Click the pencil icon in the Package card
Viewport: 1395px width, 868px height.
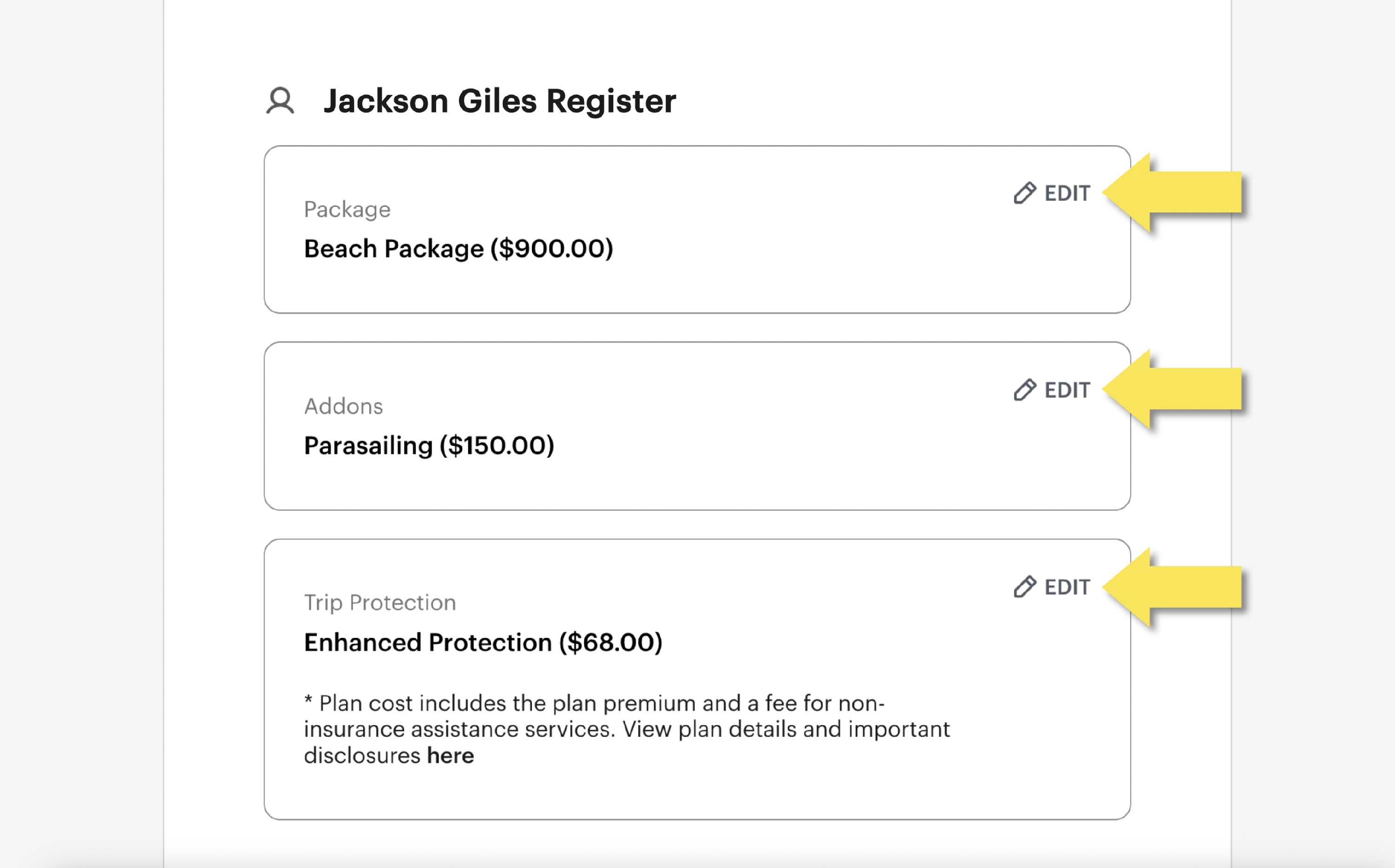coord(1025,193)
